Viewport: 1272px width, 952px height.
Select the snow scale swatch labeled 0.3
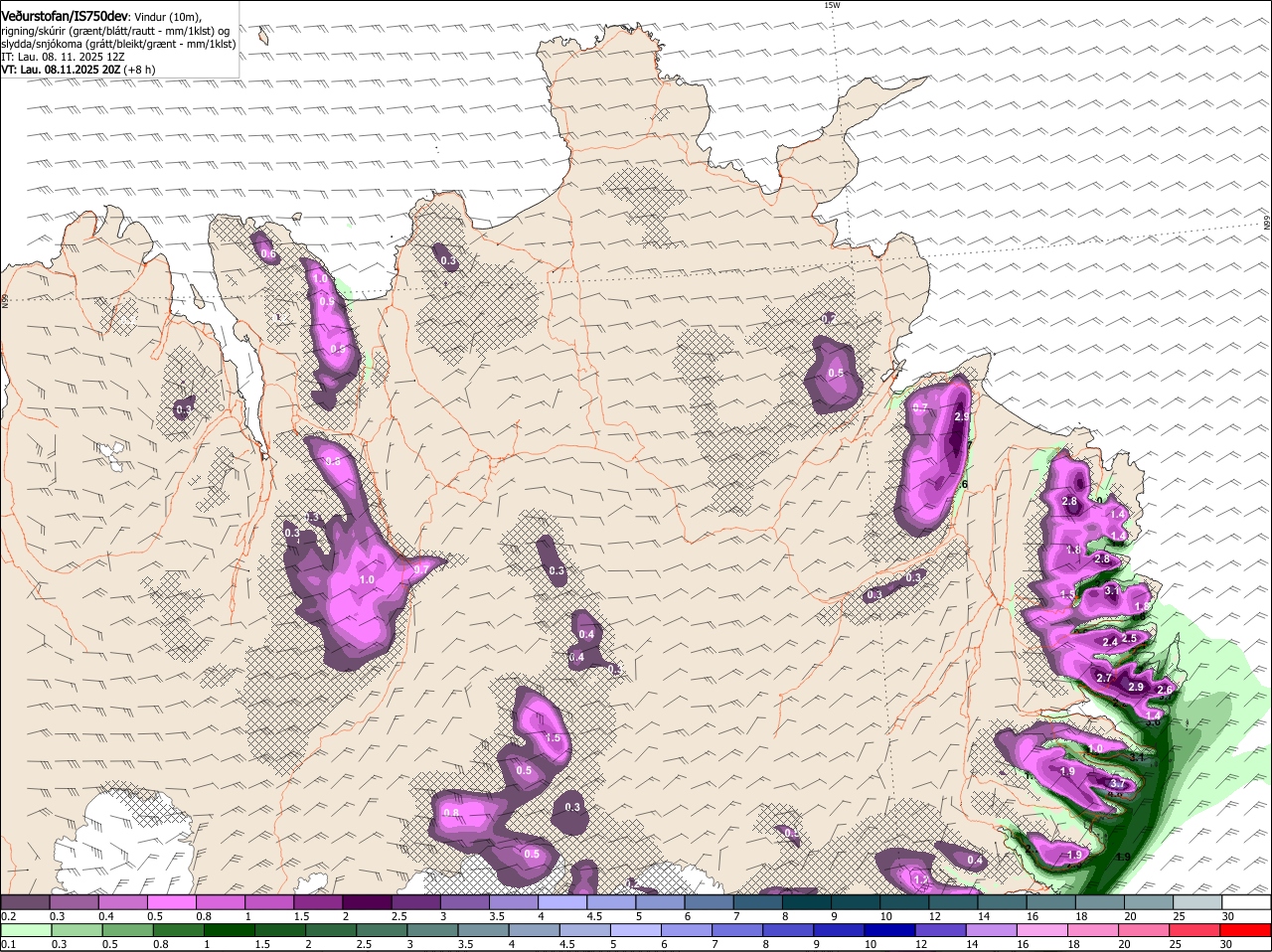tap(74, 902)
